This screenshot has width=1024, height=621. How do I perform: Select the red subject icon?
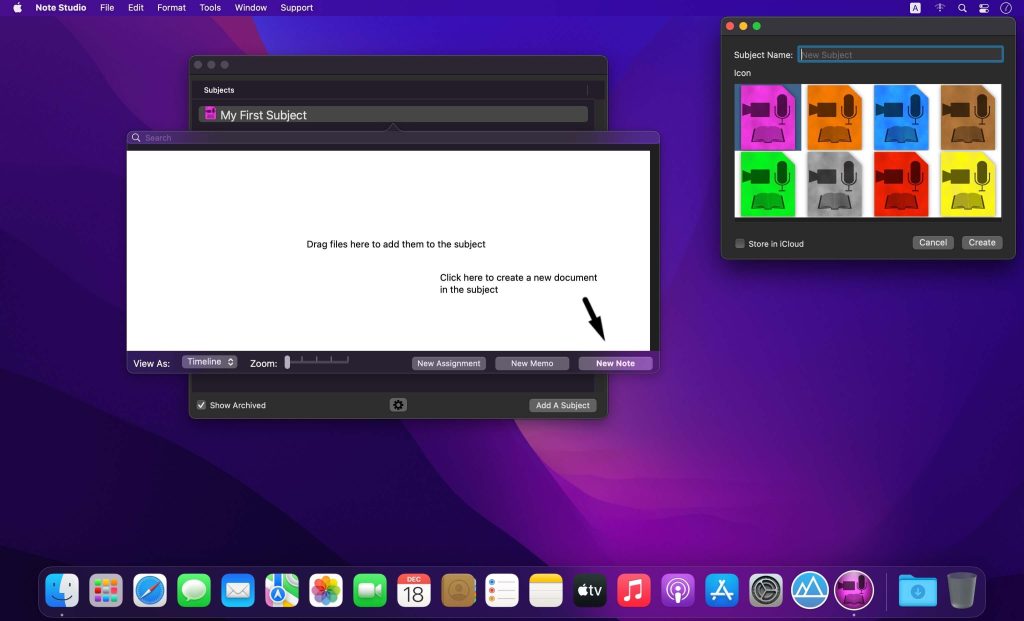pos(901,183)
